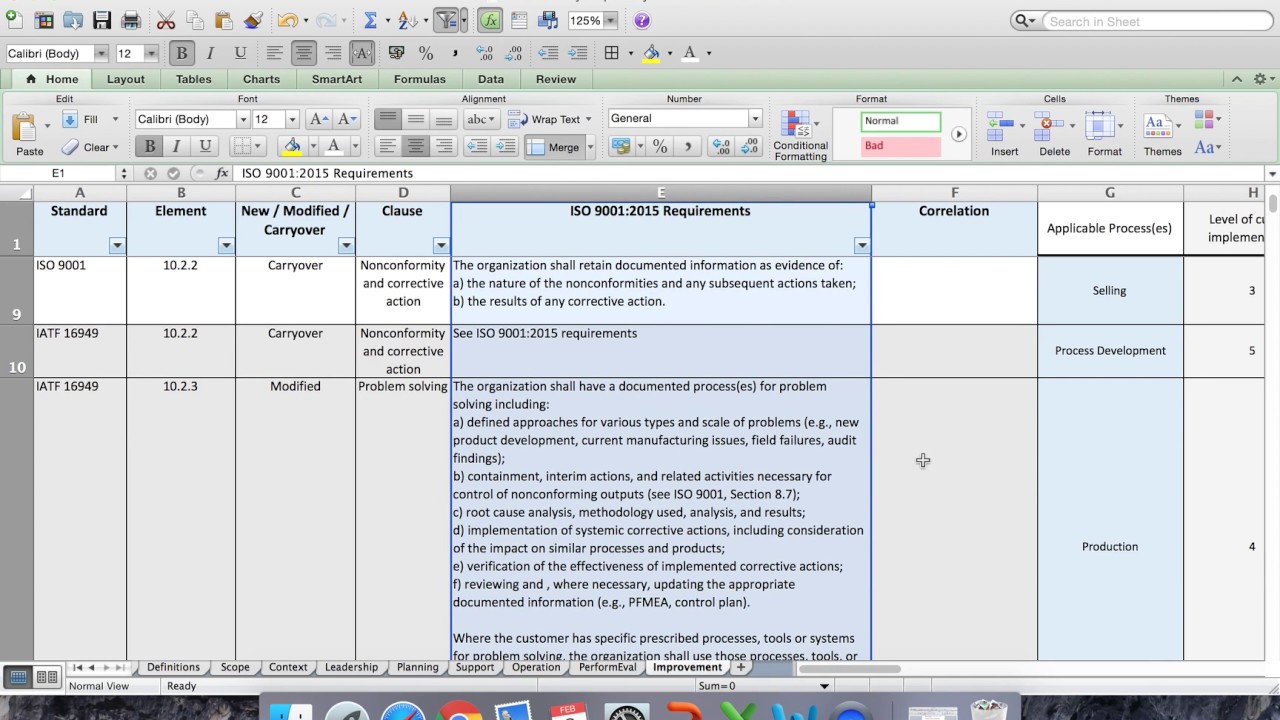This screenshot has height=720, width=1280.
Task: Apply the Bad cell style
Action: point(900,146)
